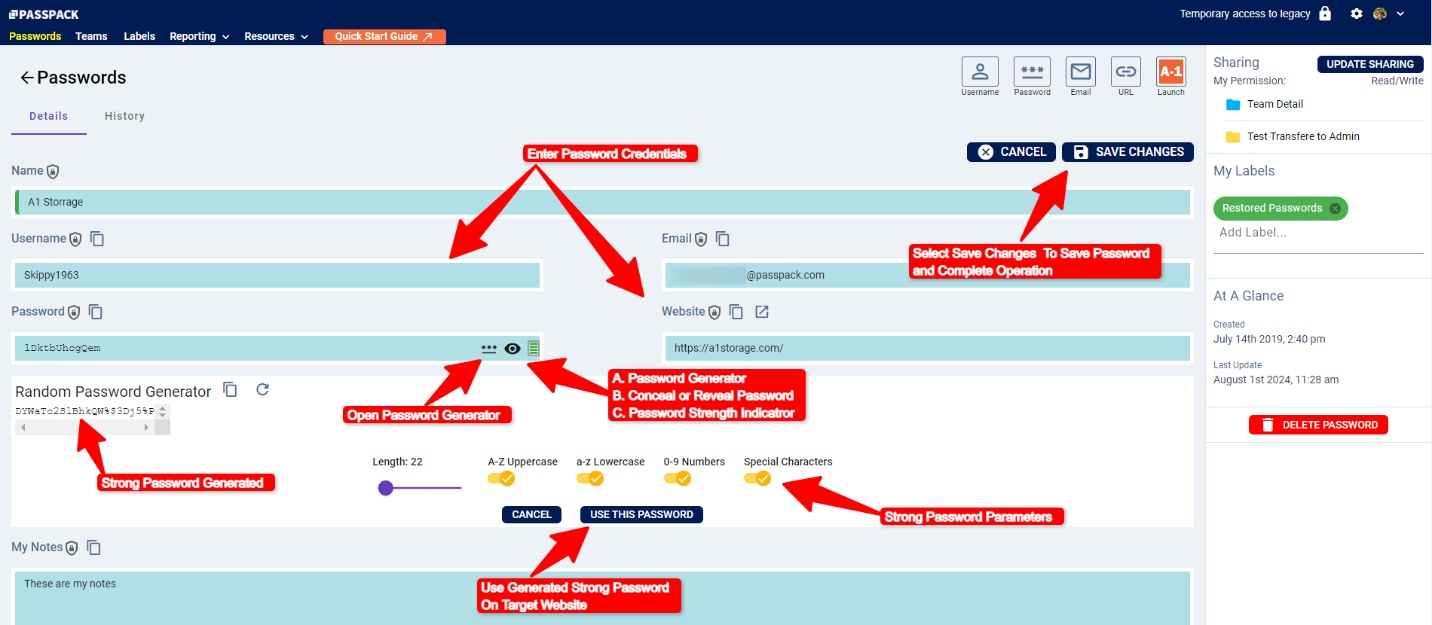The width and height of the screenshot is (1432, 625).
Task: Copy the Username field value
Action: click(97, 239)
